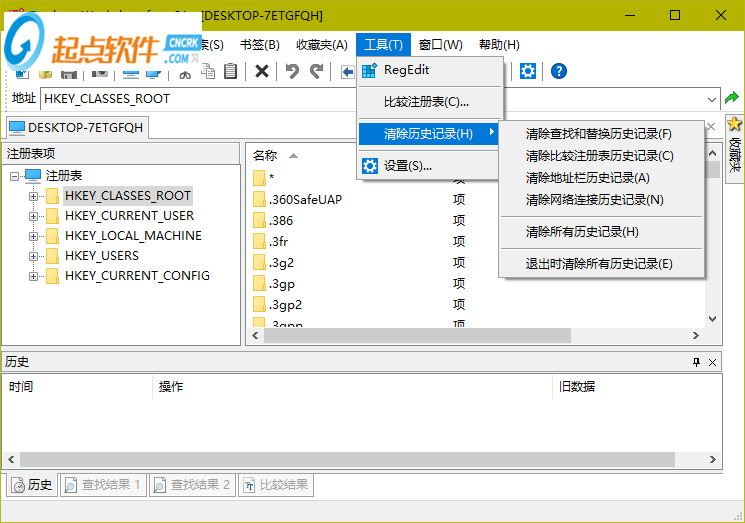
Task: Expand the HKEY_USERS tree node
Action: [x=33, y=256]
